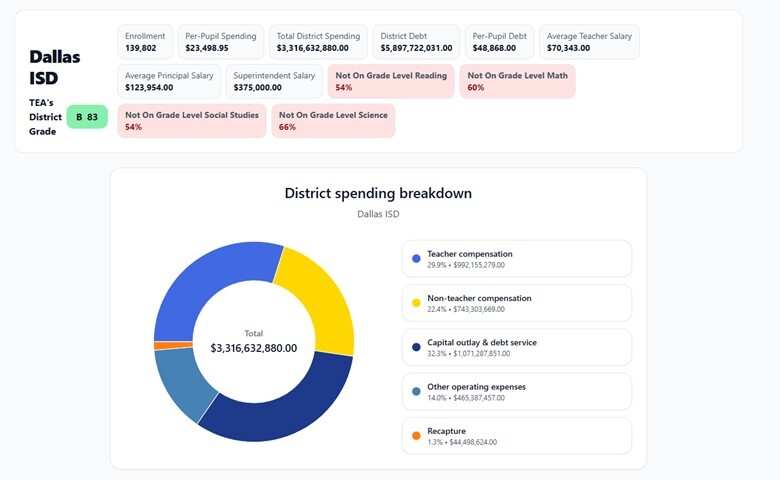Click the orange Recapture legend dot
780x480 pixels.
[416, 436]
